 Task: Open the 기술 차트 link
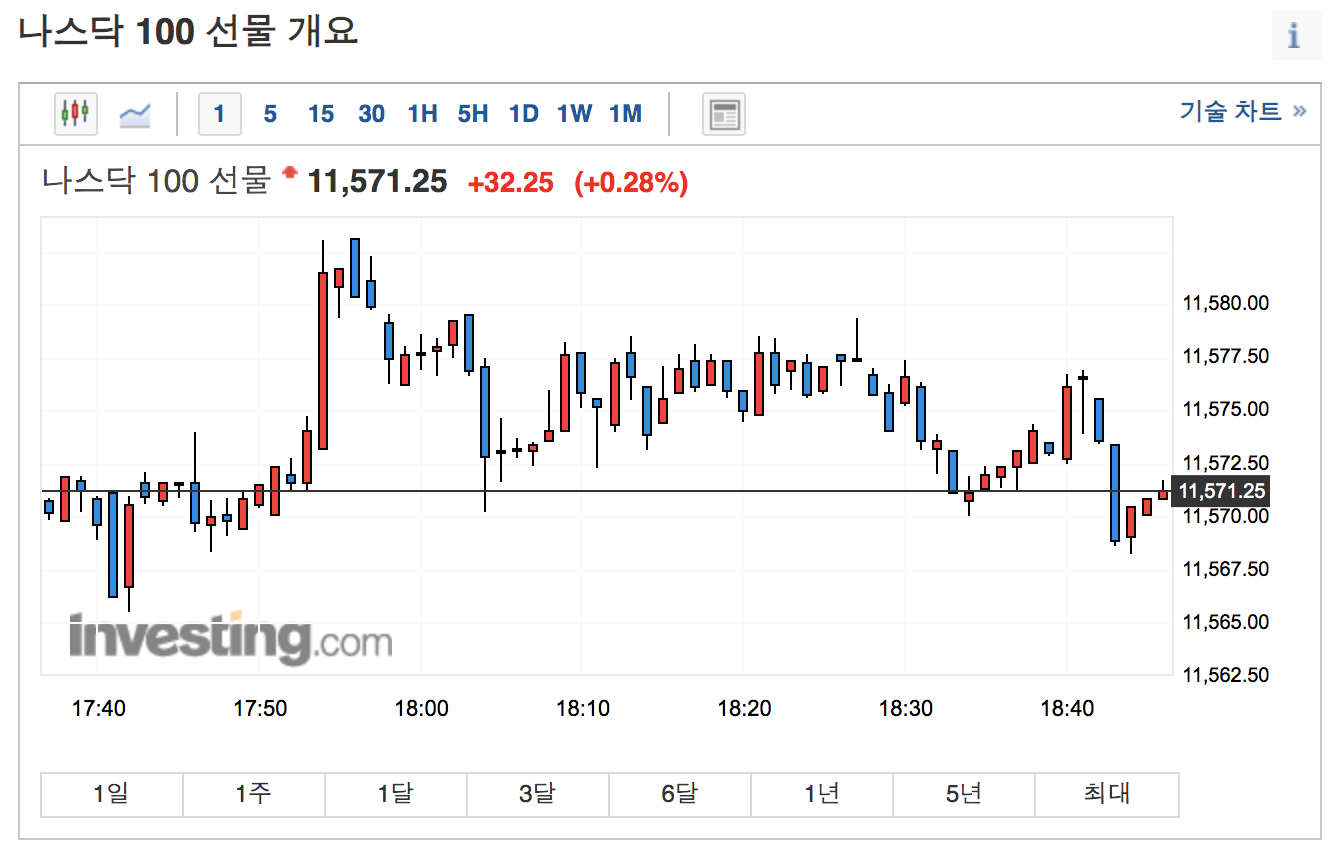point(1243,111)
